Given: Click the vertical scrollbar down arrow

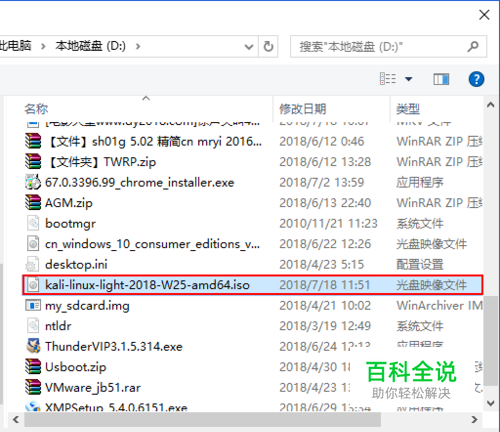Looking at the screenshot, I should coord(490,403).
